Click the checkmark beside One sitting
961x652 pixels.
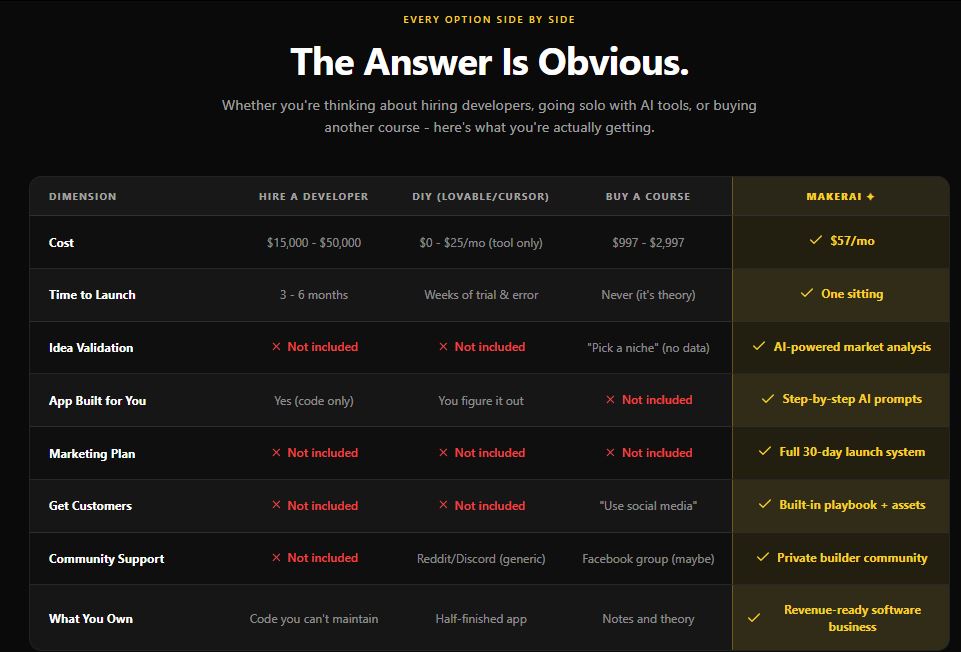(x=807, y=294)
